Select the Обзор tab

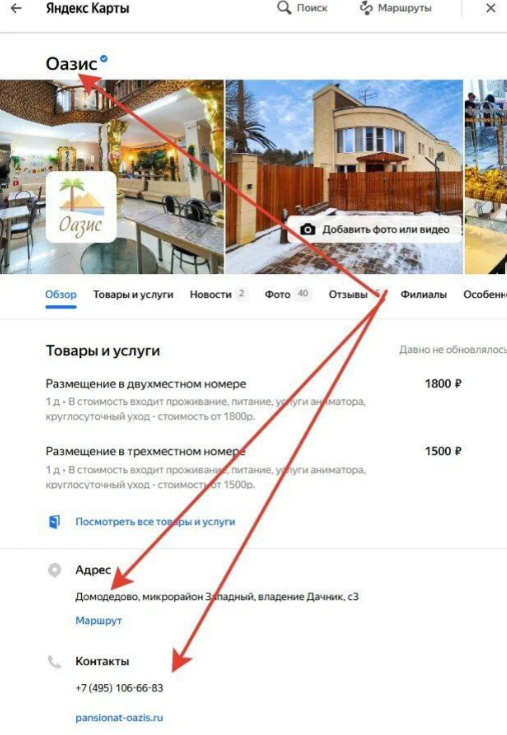click(x=61, y=294)
